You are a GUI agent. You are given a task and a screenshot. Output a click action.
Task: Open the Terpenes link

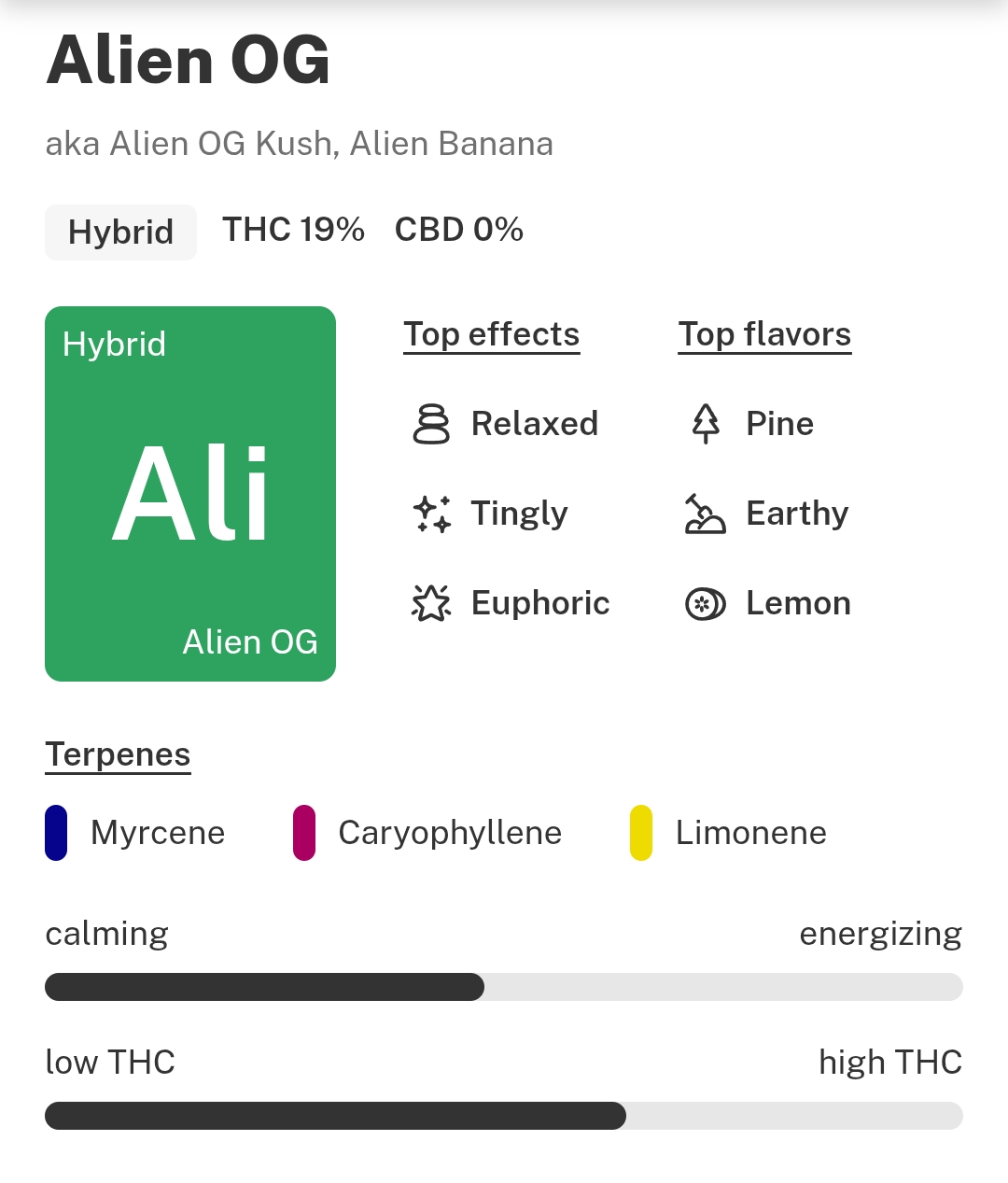pos(118,754)
